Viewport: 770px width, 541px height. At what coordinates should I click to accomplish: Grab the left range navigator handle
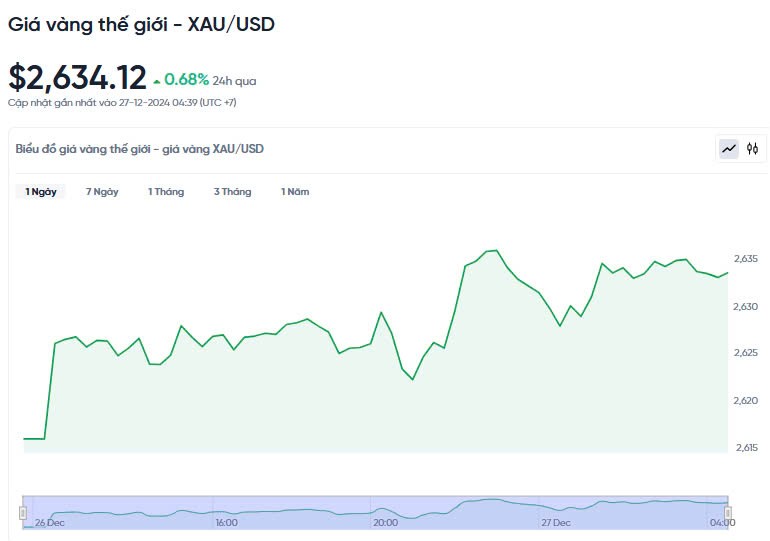tap(23, 512)
